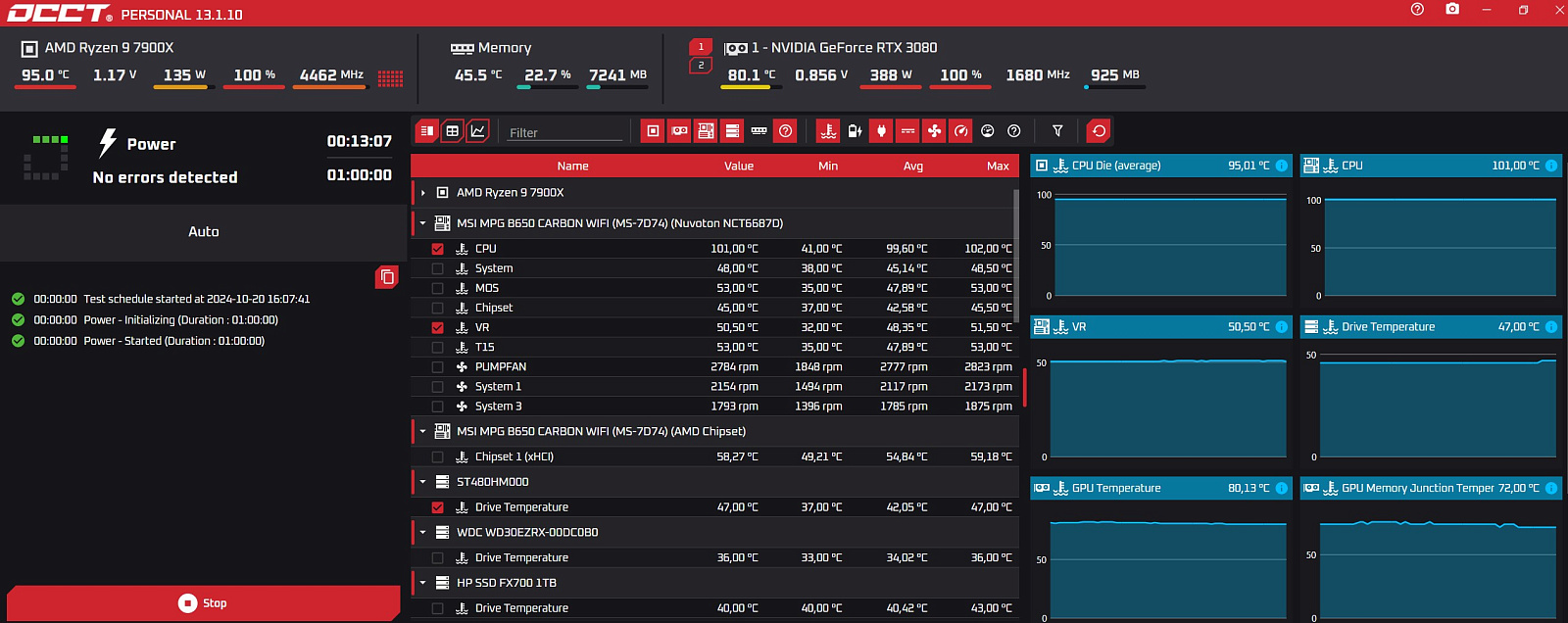
Task: Click the sensor table vertical scrollbar
Action: coord(1015,255)
